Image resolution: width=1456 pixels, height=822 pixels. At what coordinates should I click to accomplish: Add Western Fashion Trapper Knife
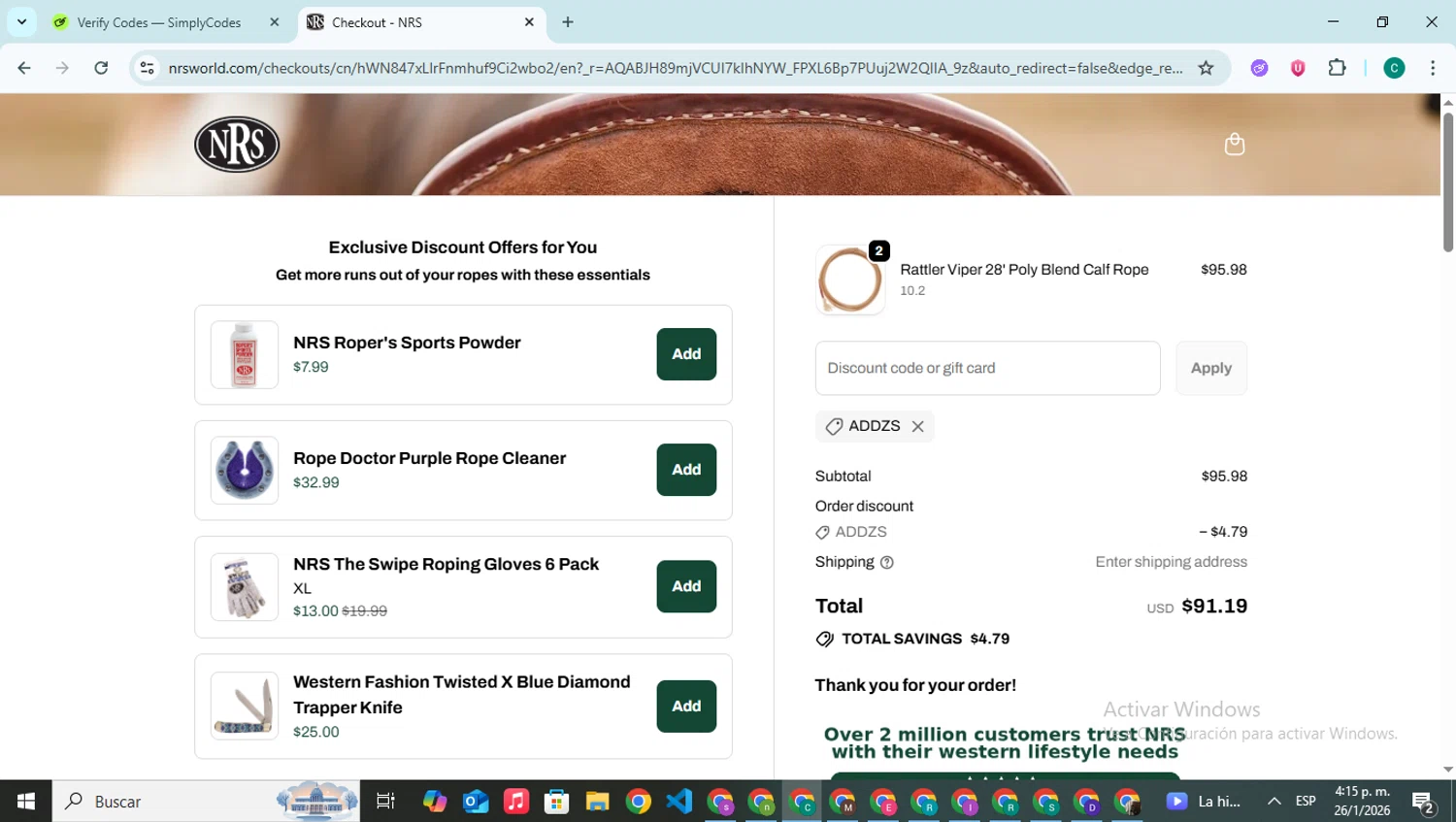pyautogui.click(x=686, y=707)
